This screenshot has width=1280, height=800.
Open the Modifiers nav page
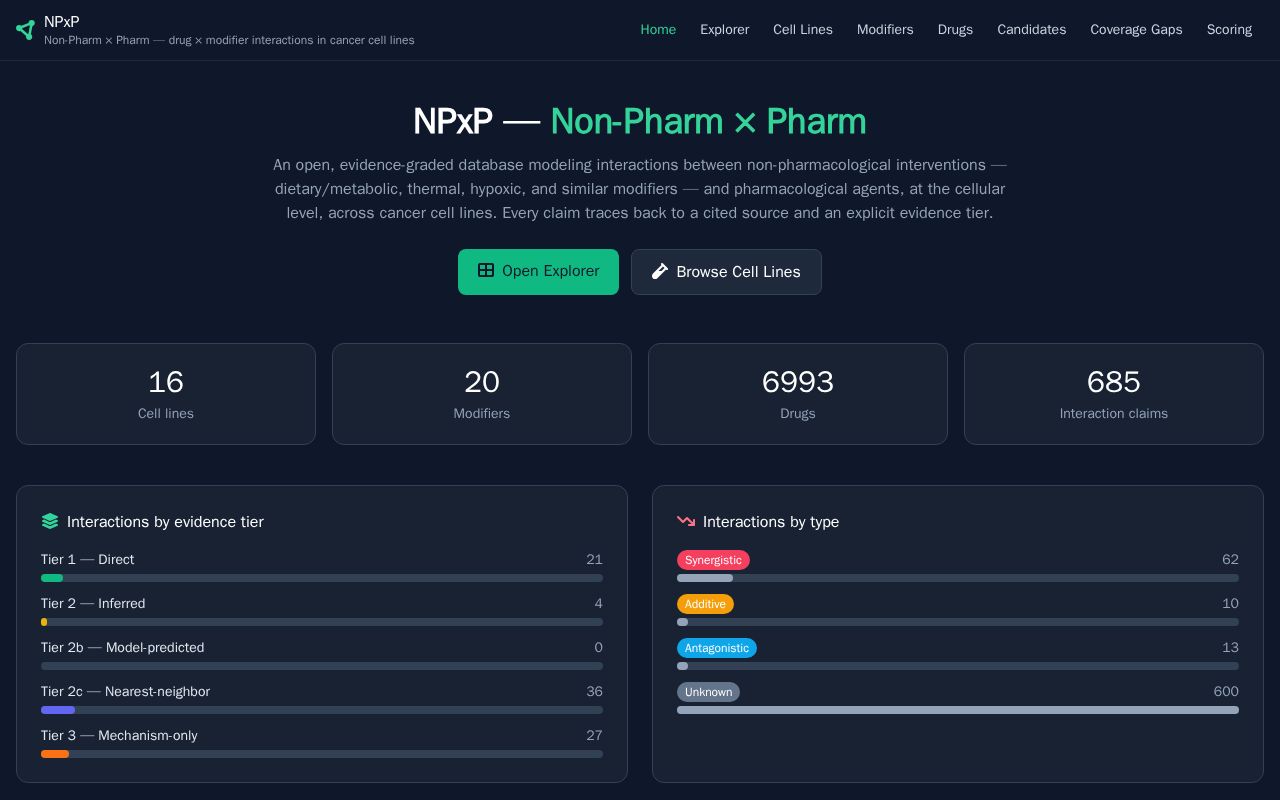[x=885, y=30]
